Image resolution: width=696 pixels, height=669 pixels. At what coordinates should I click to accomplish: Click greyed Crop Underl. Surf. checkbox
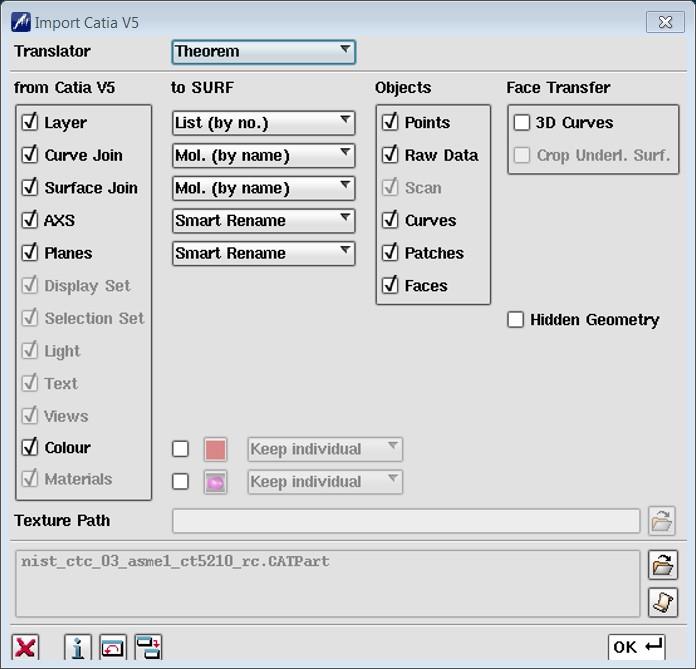522,155
